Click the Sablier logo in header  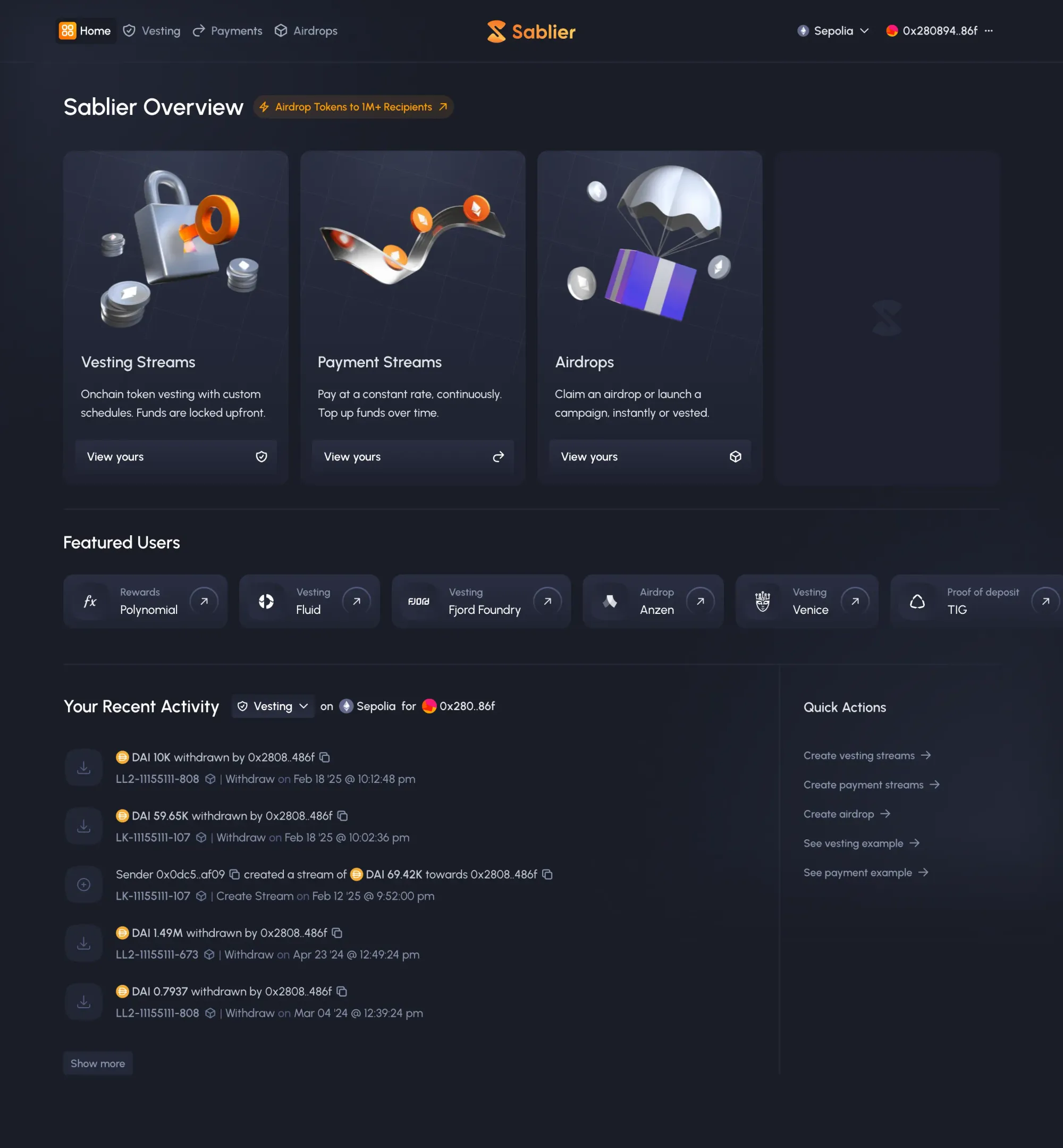tap(531, 32)
